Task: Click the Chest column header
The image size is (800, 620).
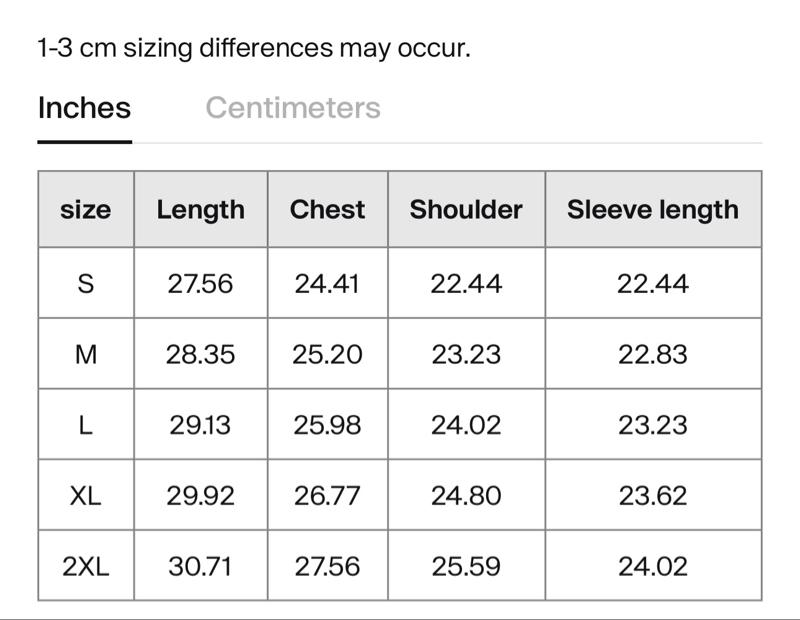Action: [x=327, y=209]
